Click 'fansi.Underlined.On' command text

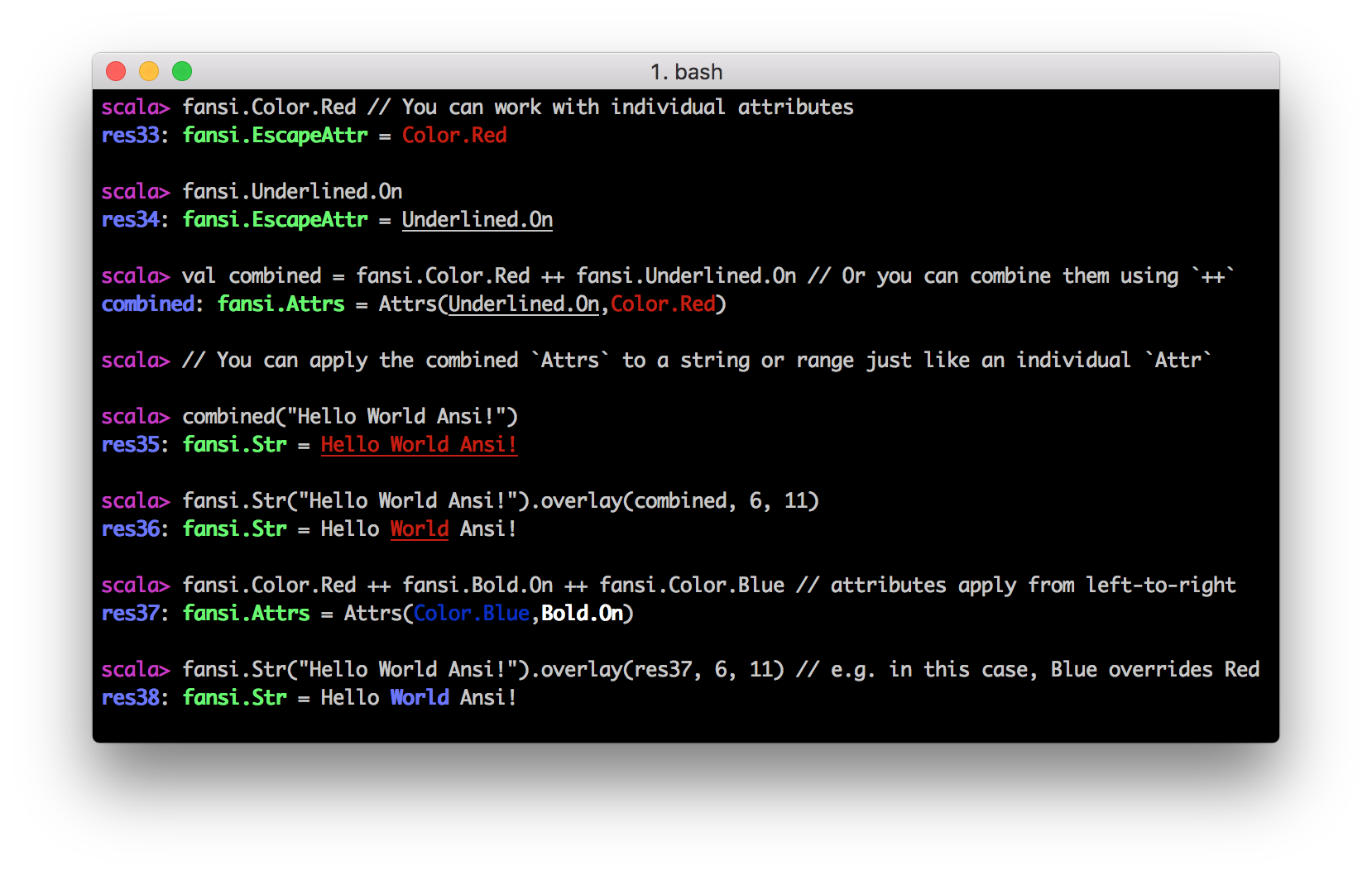(292, 191)
